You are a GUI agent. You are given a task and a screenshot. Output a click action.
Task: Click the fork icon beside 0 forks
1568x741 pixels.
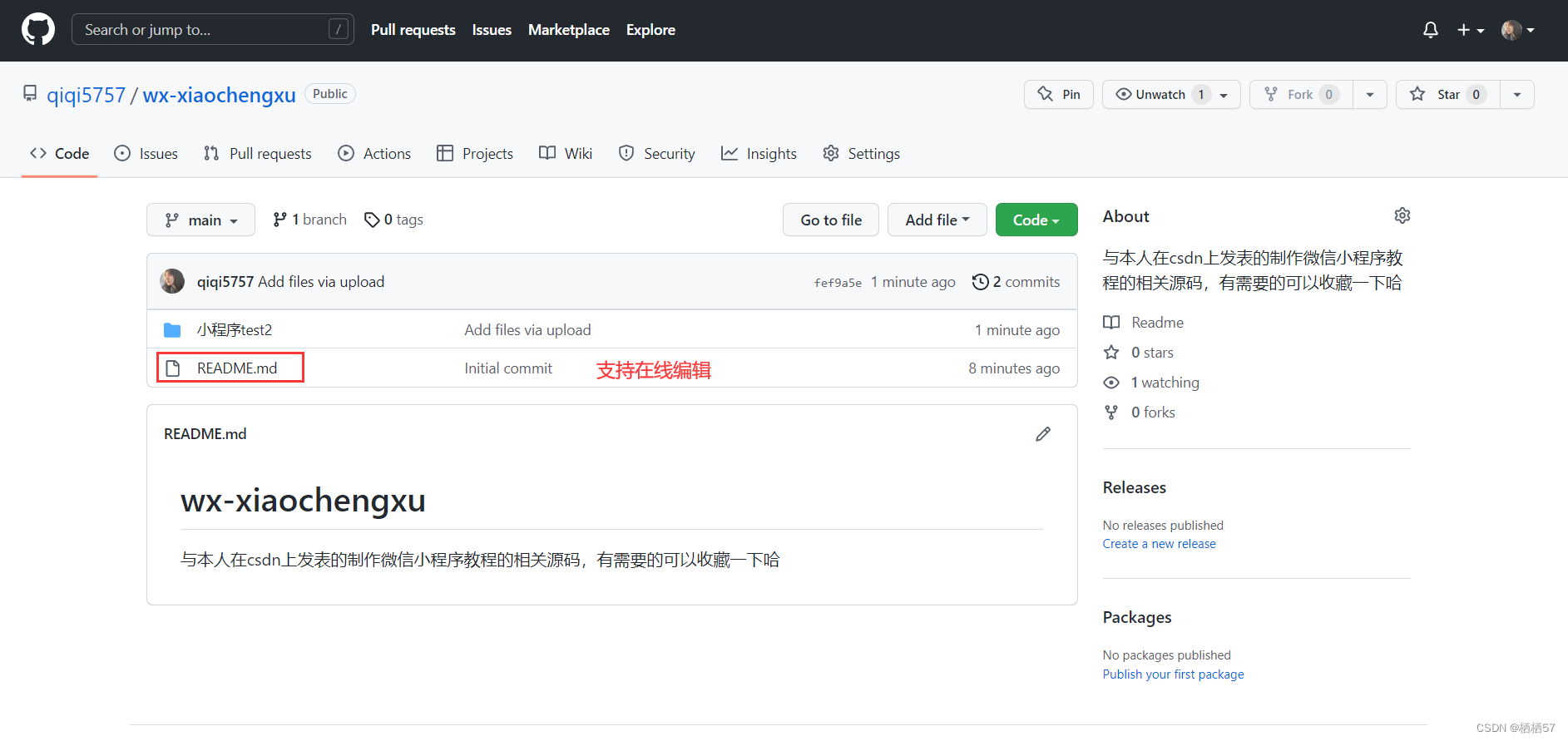pyautogui.click(x=1111, y=412)
